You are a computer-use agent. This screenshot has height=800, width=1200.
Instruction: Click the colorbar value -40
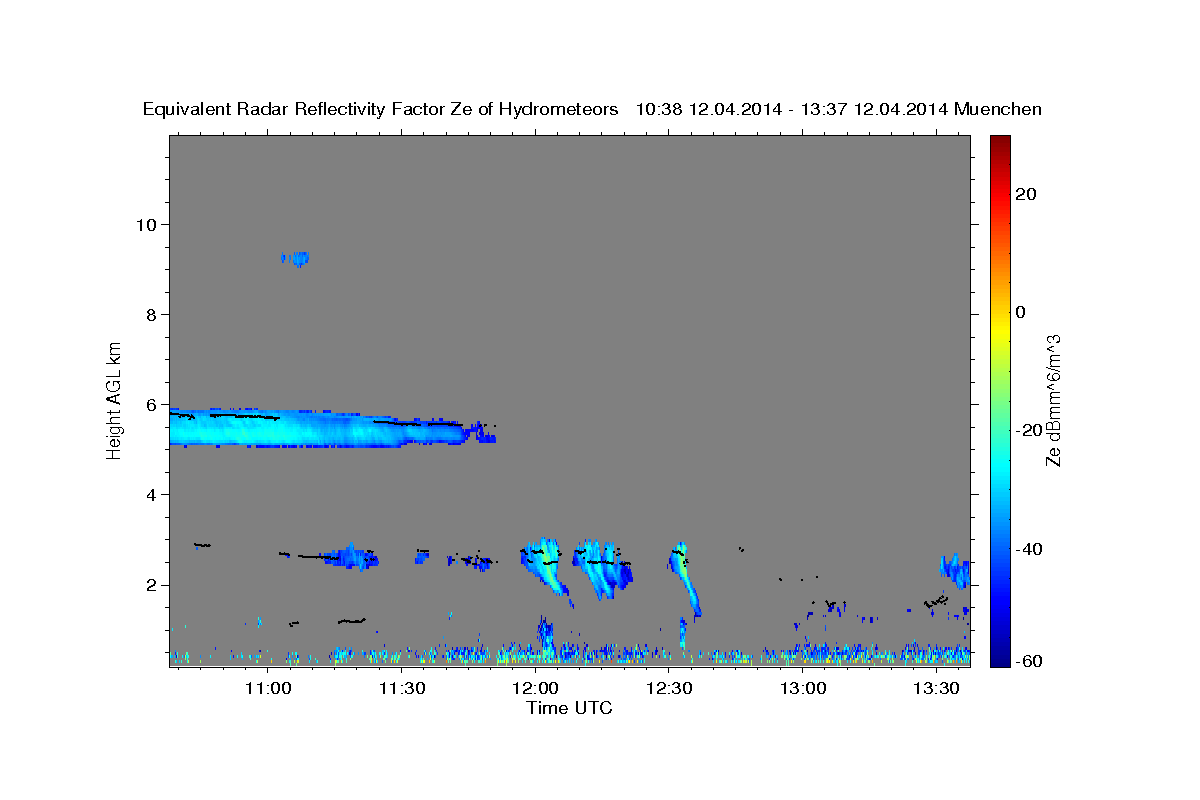coord(1030,549)
